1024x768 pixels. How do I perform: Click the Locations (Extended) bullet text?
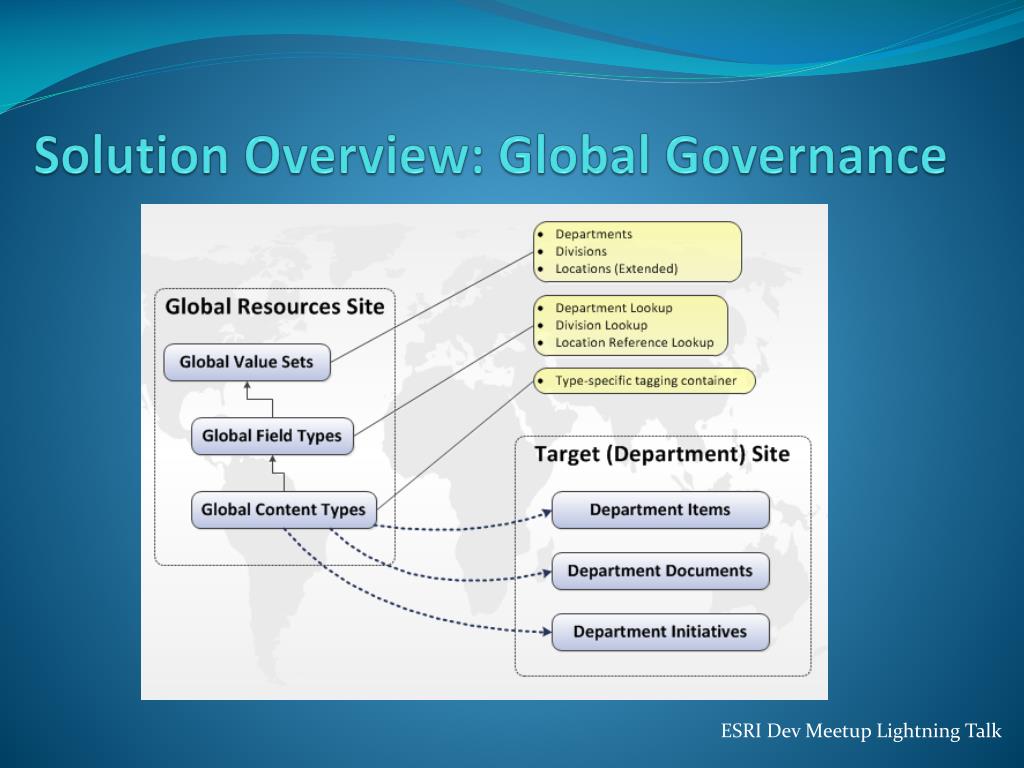tap(616, 268)
